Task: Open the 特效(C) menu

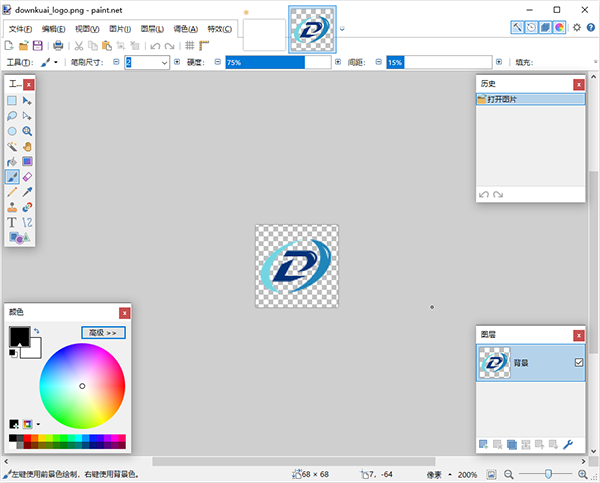Action: tap(220, 29)
